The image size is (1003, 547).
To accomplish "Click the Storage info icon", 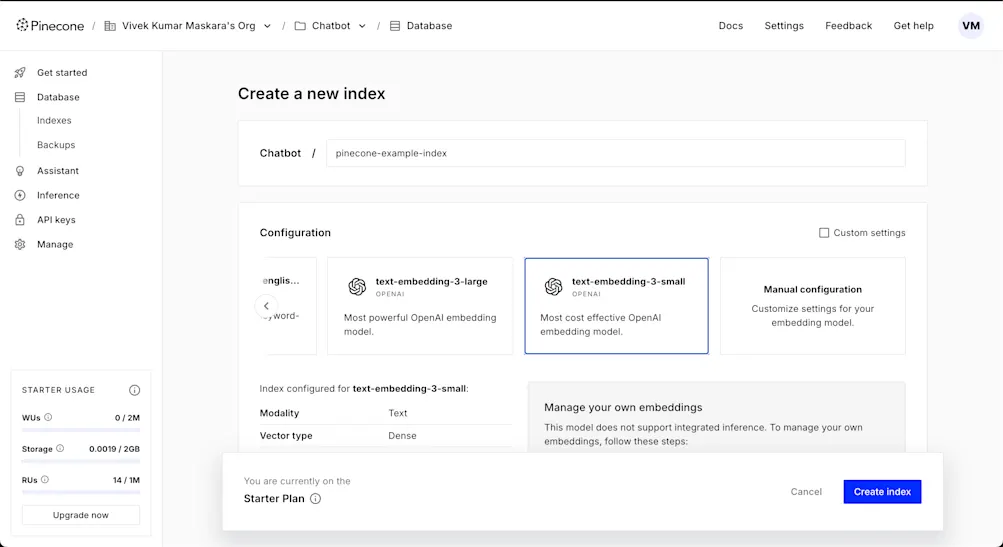I will 60,448.
